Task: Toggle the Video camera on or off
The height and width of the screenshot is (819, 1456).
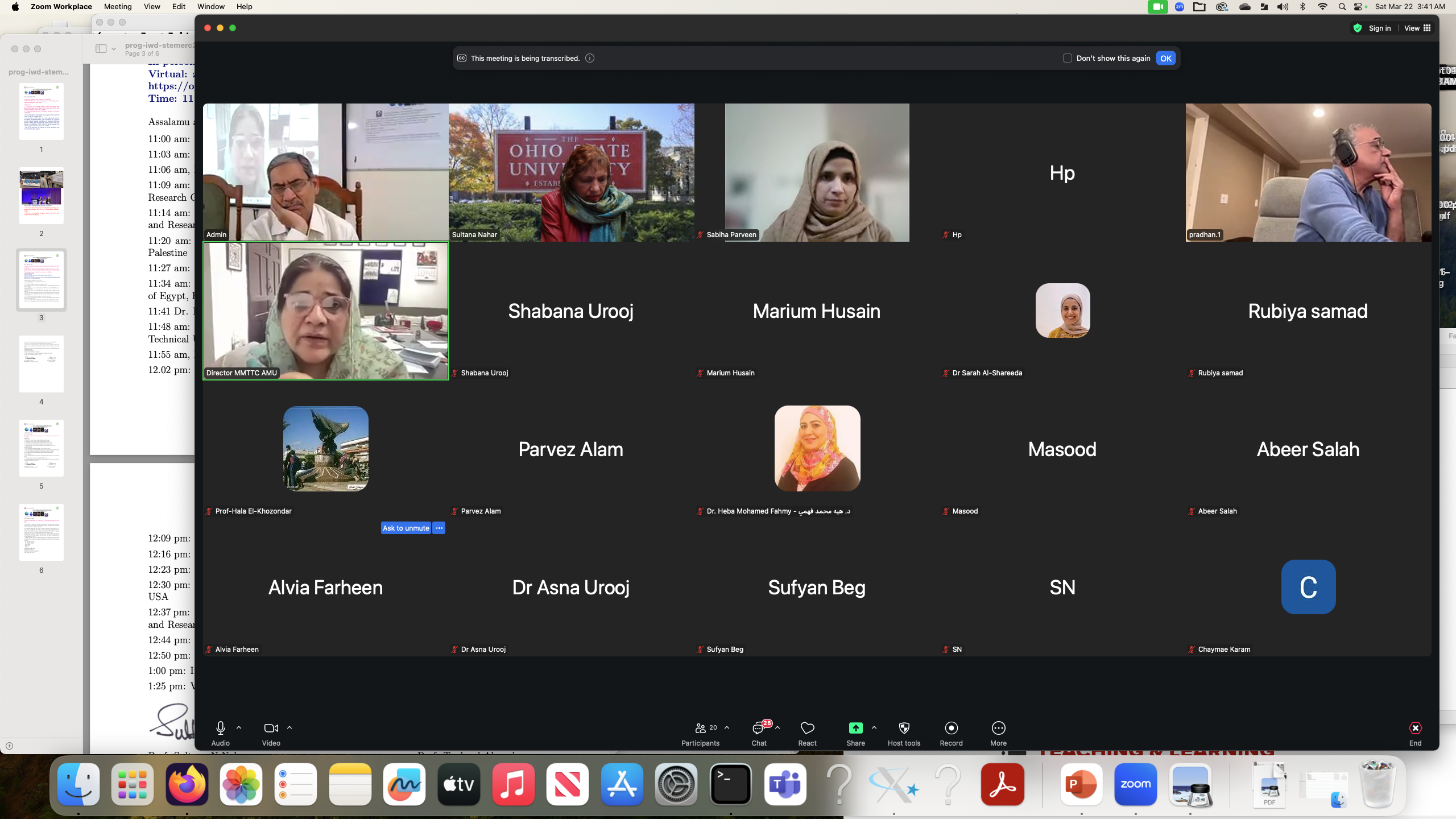Action: [x=271, y=728]
